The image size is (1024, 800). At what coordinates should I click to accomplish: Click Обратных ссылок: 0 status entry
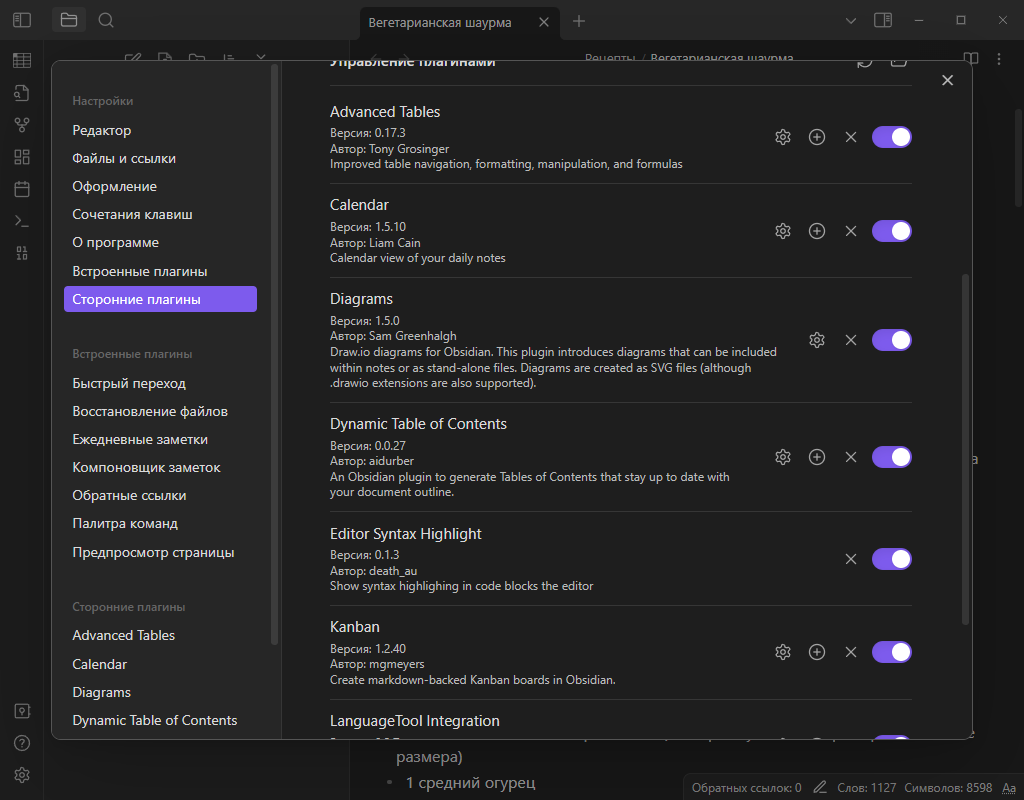[746, 788]
